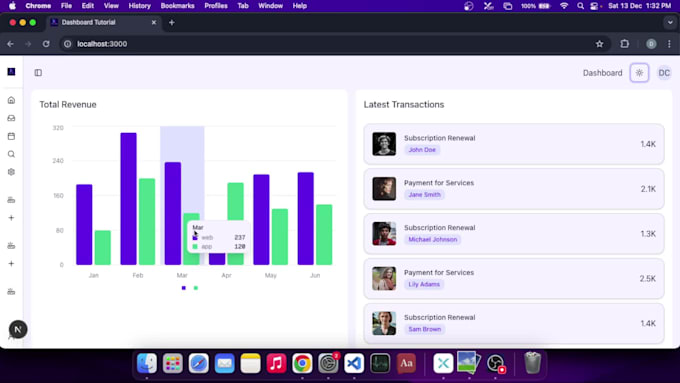This screenshot has height=383, width=680.
Task: Open the Trash in the Dock
Action: pos(532,363)
